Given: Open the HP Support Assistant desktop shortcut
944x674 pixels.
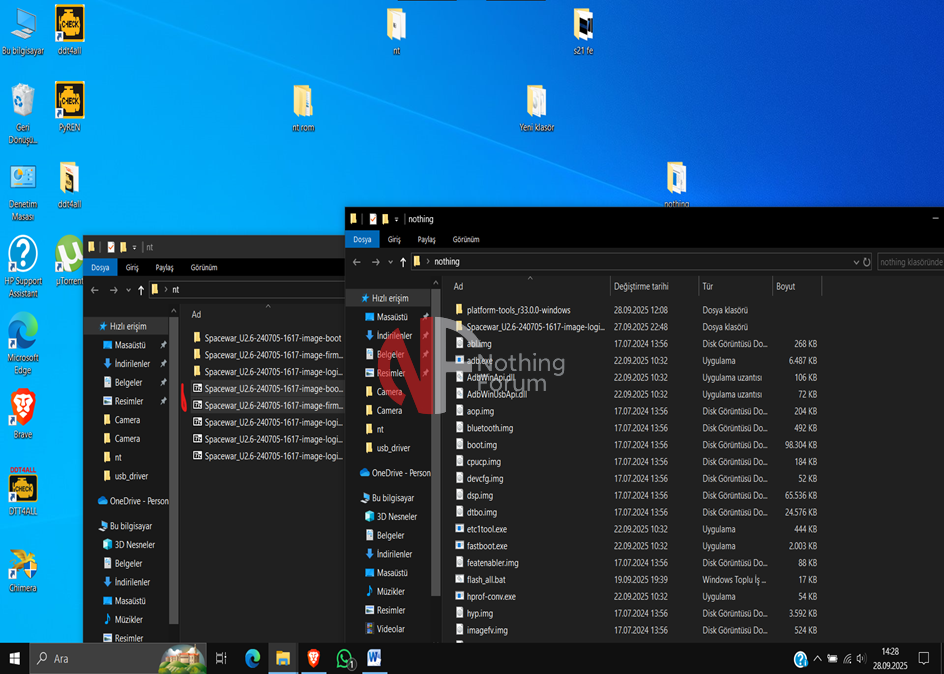Looking at the screenshot, I should point(22,260).
